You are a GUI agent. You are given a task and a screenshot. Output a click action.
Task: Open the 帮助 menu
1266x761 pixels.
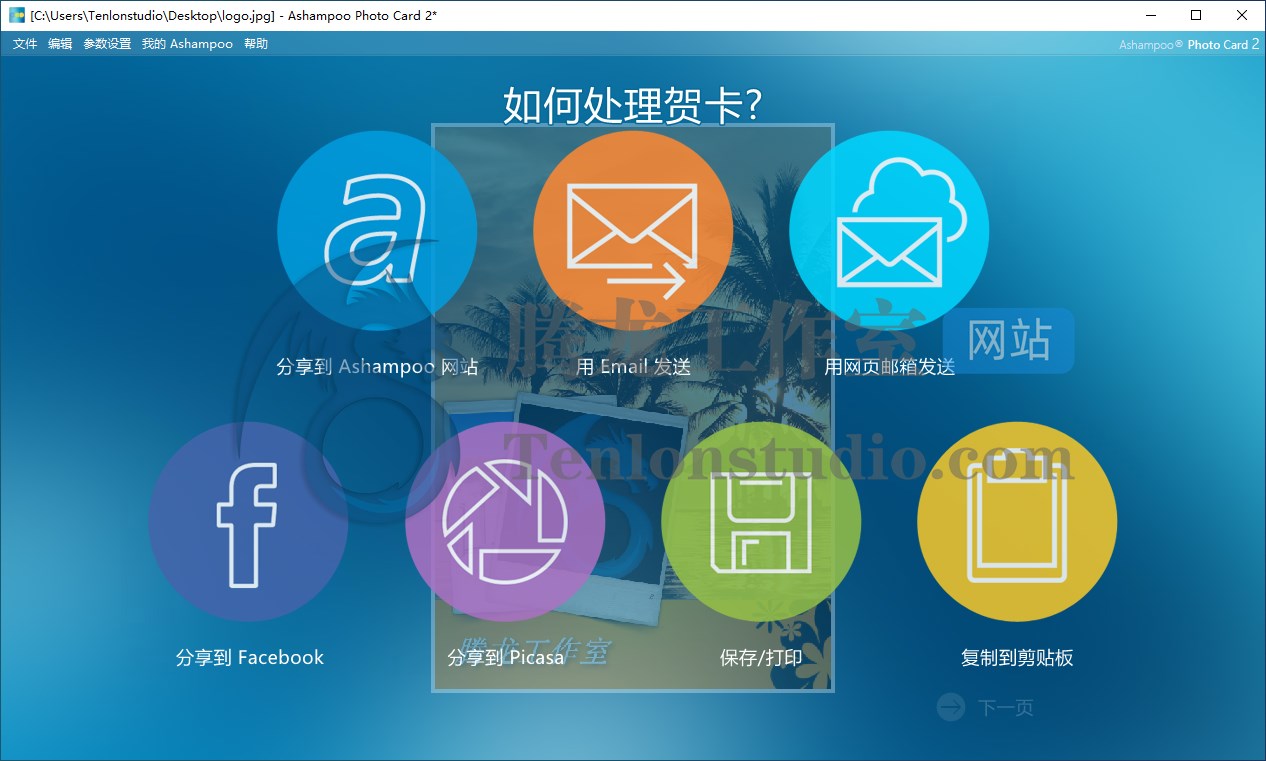tap(256, 44)
